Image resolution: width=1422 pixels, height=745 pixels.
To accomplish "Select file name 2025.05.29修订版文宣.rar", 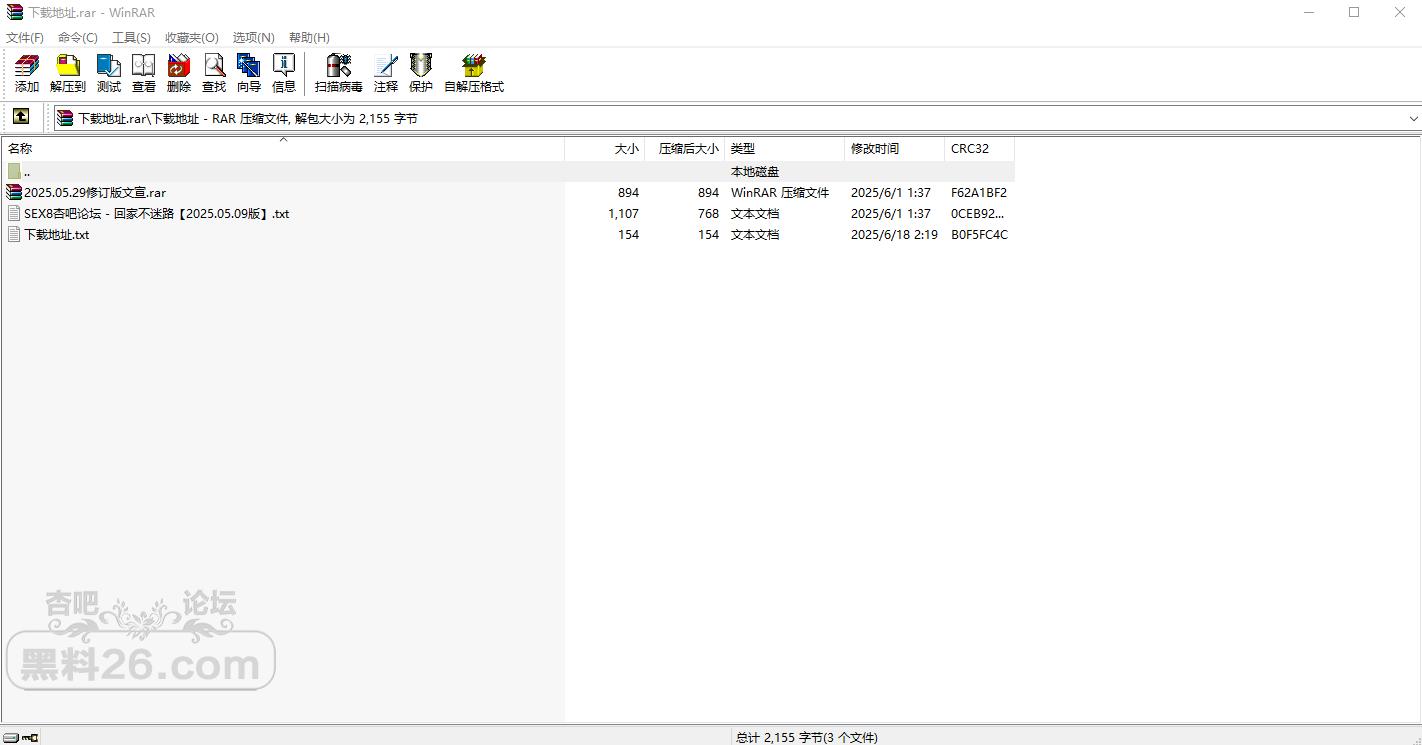I will (95, 192).
